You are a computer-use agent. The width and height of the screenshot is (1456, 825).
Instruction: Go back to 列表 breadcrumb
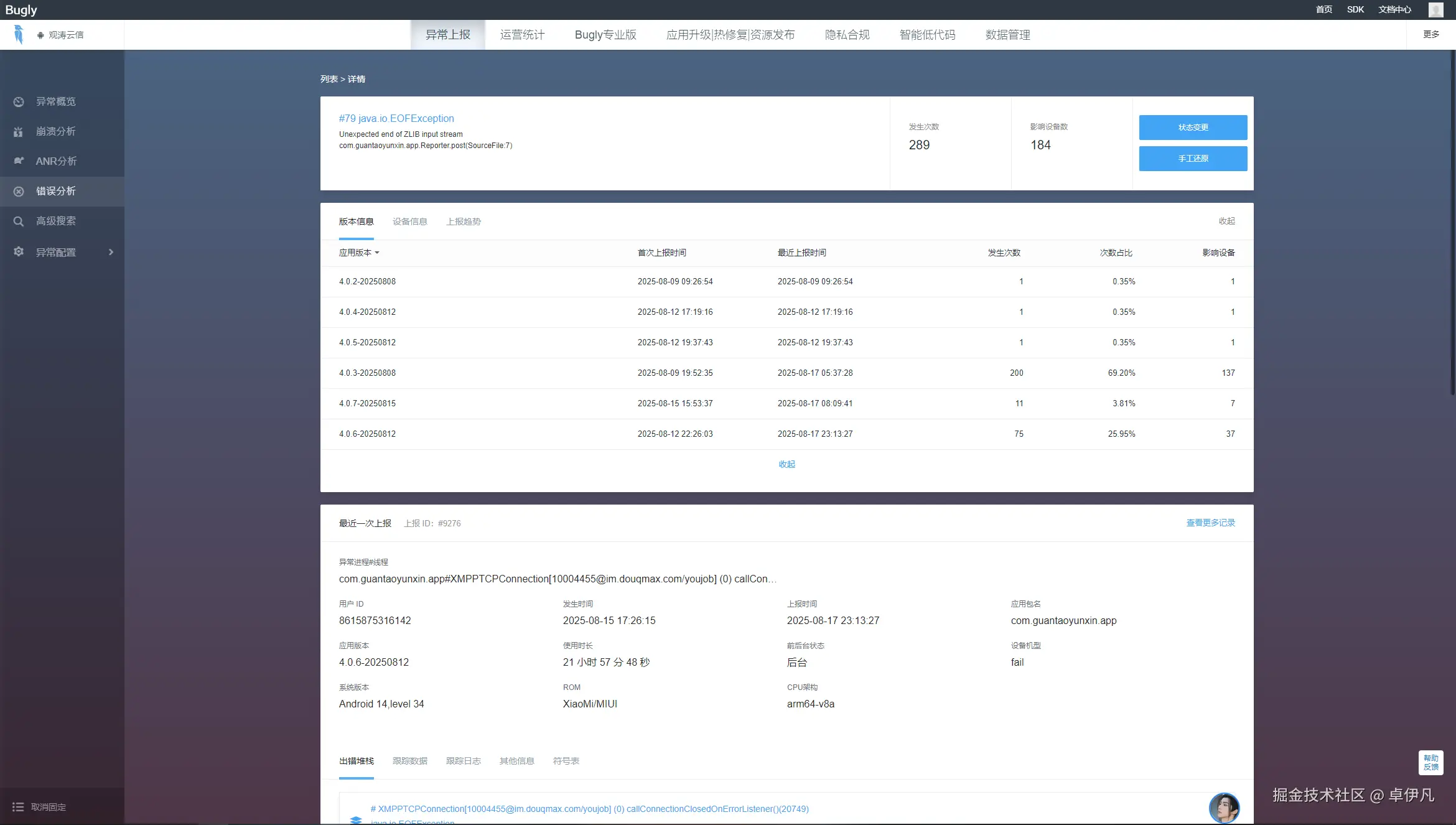329,80
